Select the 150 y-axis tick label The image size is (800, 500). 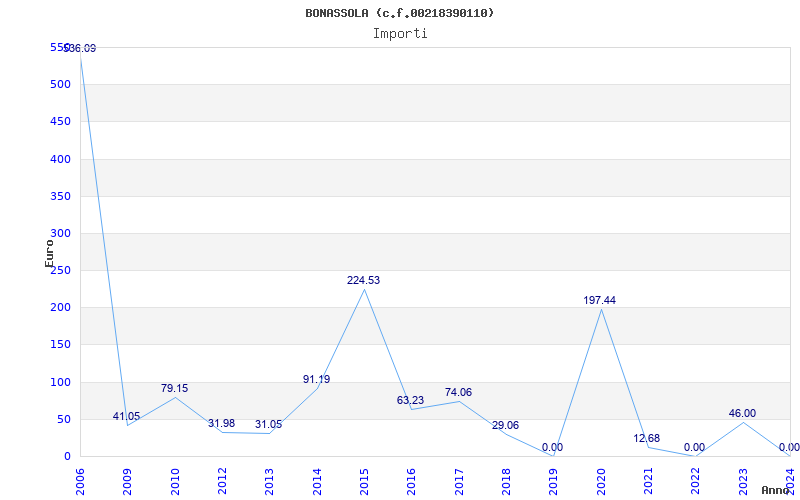[x=60, y=345]
